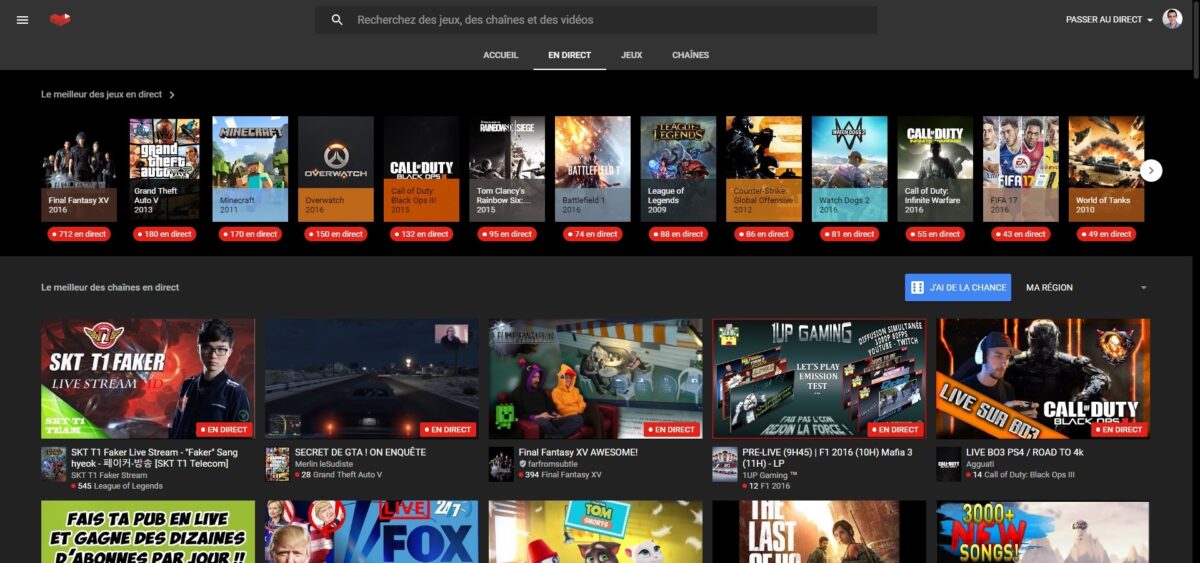Open the Watch Dogs 2 game card
Screen dimensions: 1200x563
coord(850,169)
